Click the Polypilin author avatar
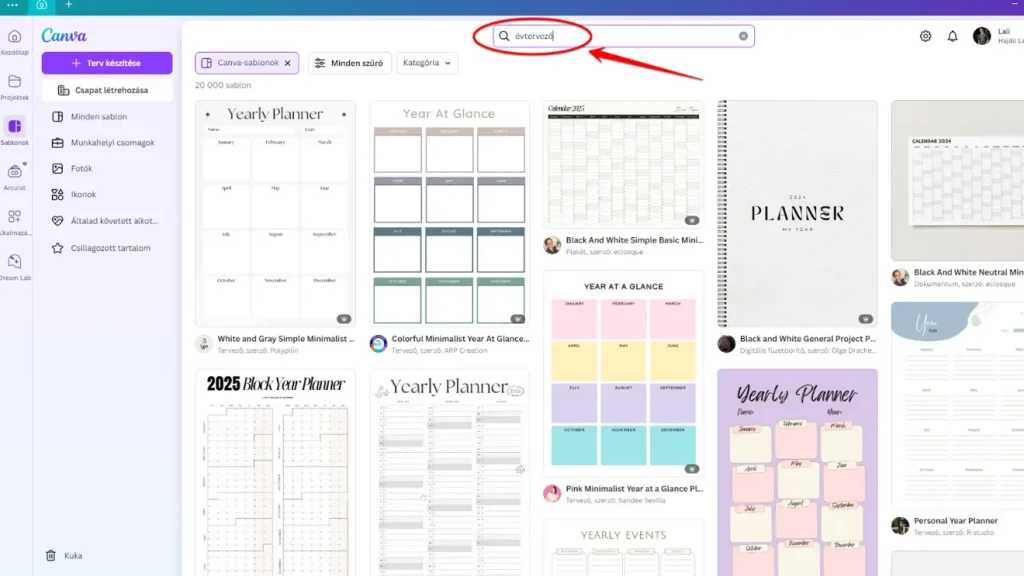The height and width of the screenshot is (576, 1024). (204, 344)
